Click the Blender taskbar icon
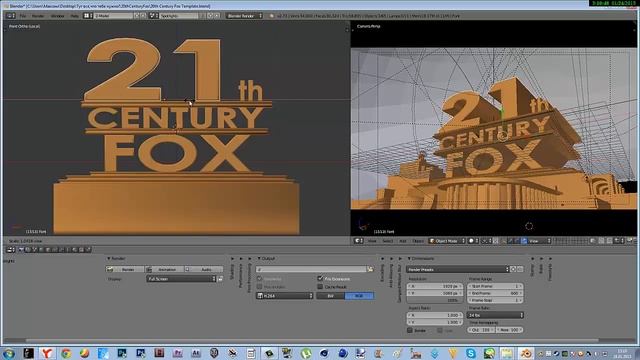Image resolution: width=640 pixels, height=360 pixels. pos(526,353)
